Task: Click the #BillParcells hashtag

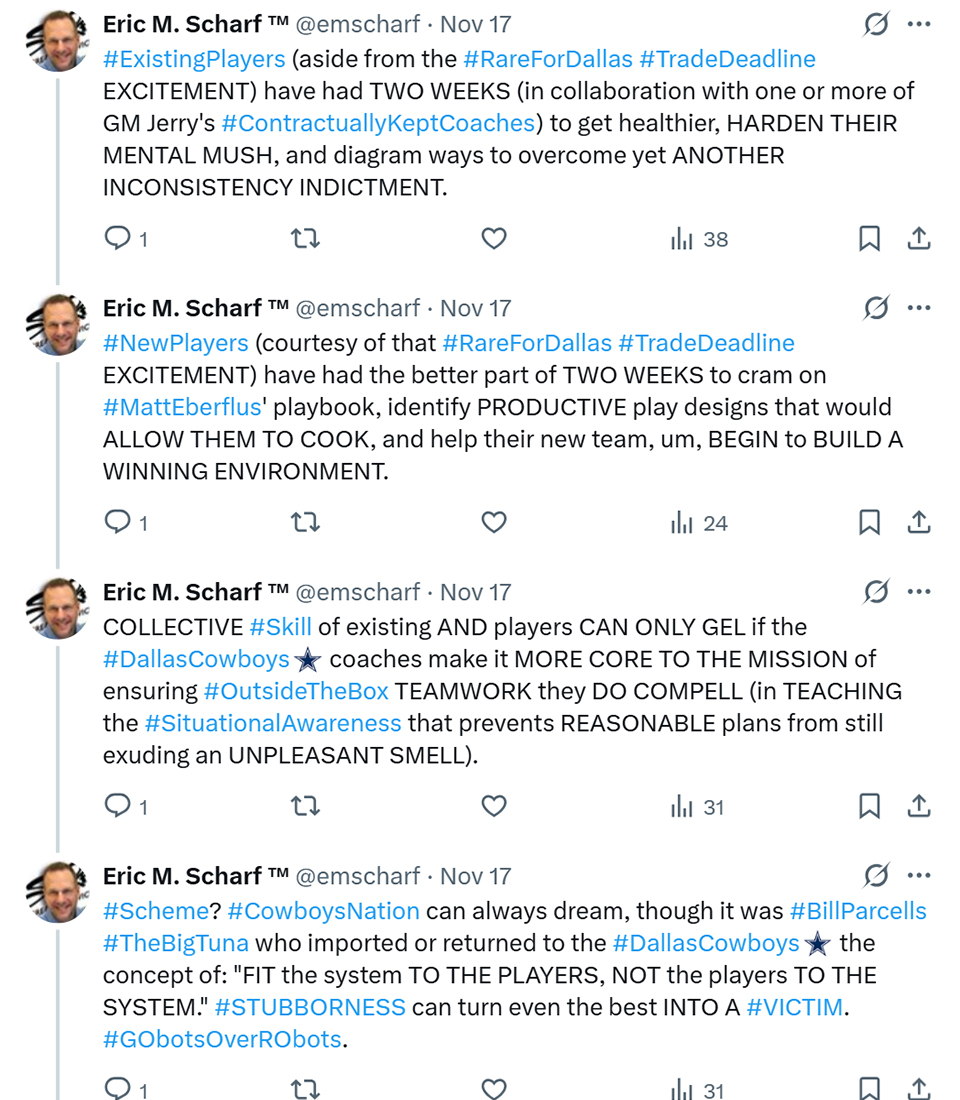Action: click(857, 911)
